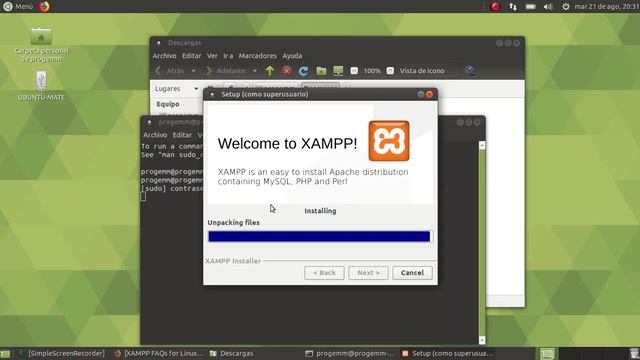Go back with Atrás in file manager
The height and width of the screenshot is (360, 640).
pos(170,71)
